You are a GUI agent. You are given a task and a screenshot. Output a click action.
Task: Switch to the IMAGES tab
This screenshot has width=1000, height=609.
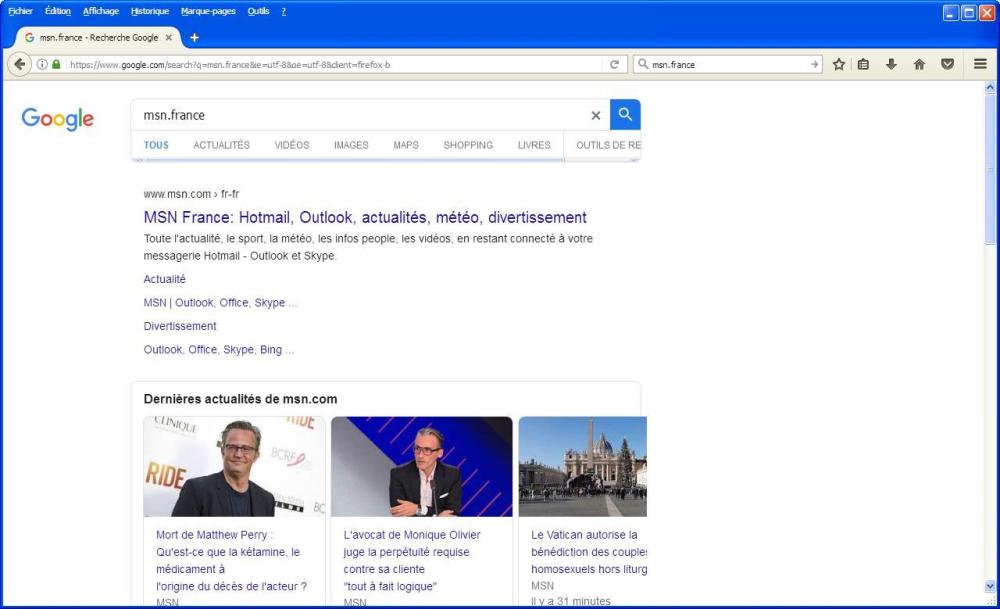[351, 145]
